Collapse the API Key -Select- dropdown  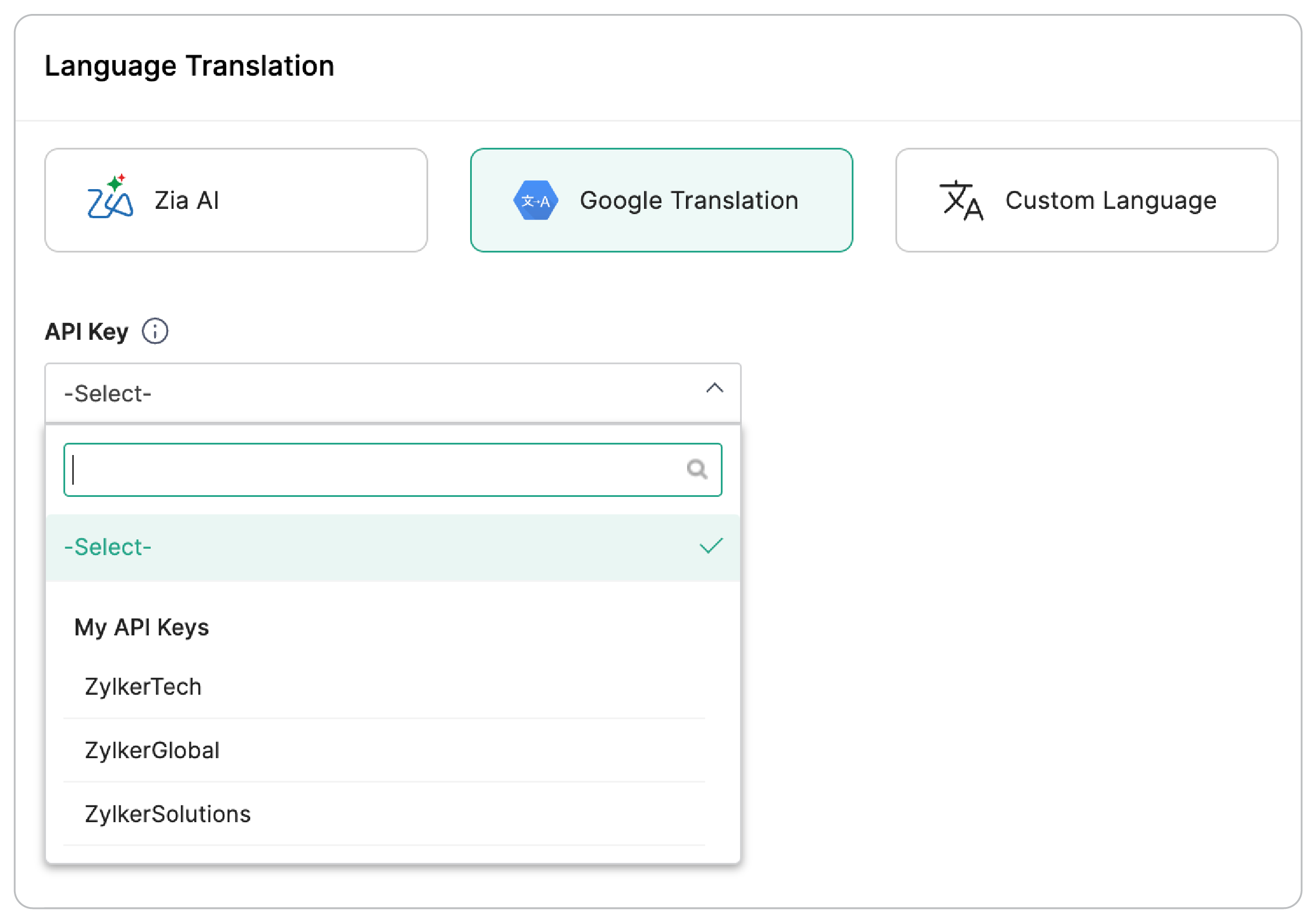tap(393, 393)
